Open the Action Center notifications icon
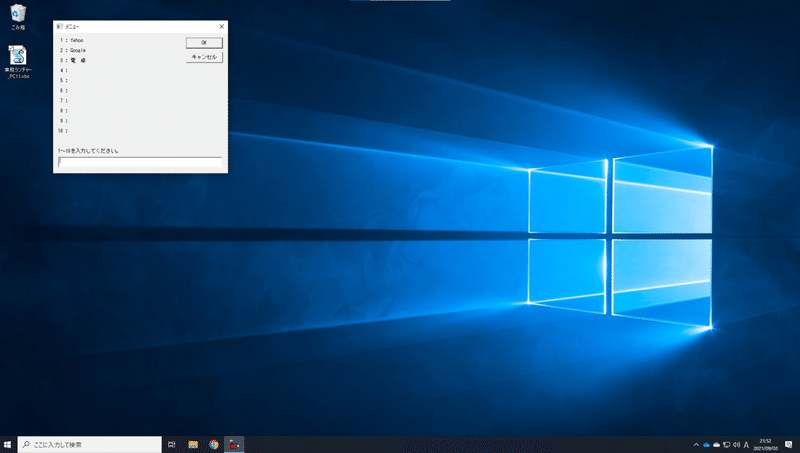 789,445
